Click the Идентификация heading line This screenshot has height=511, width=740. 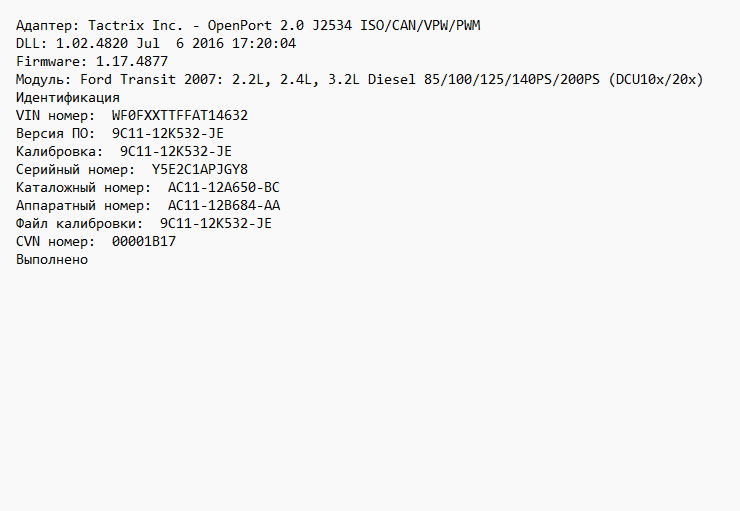pos(68,97)
